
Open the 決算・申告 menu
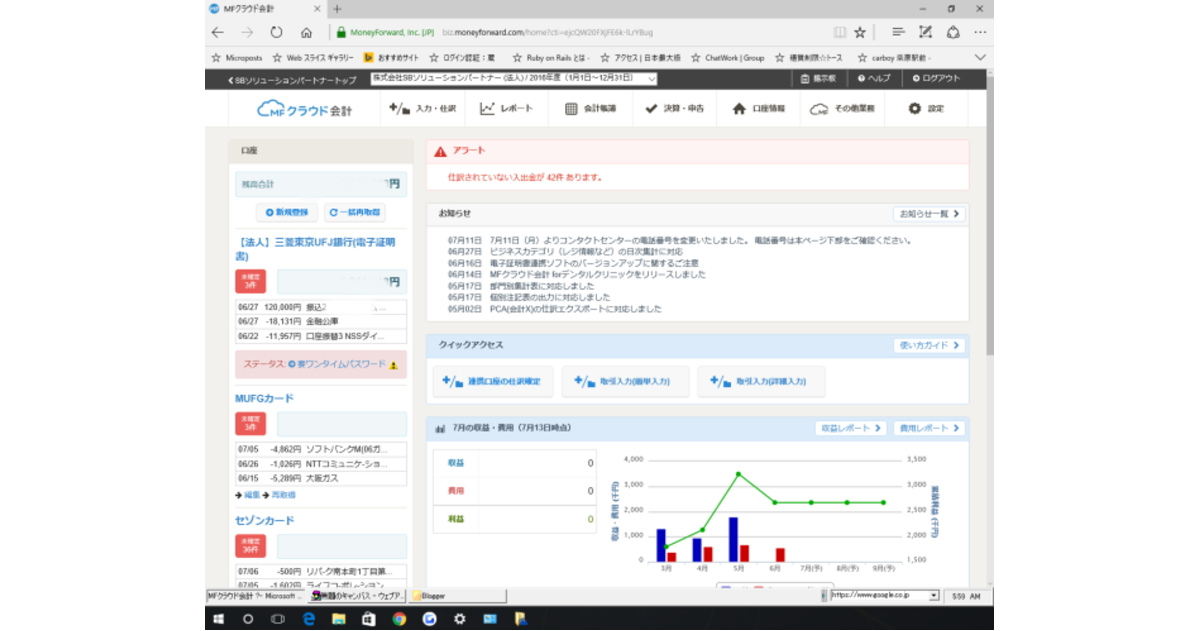[x=675, y=109]
